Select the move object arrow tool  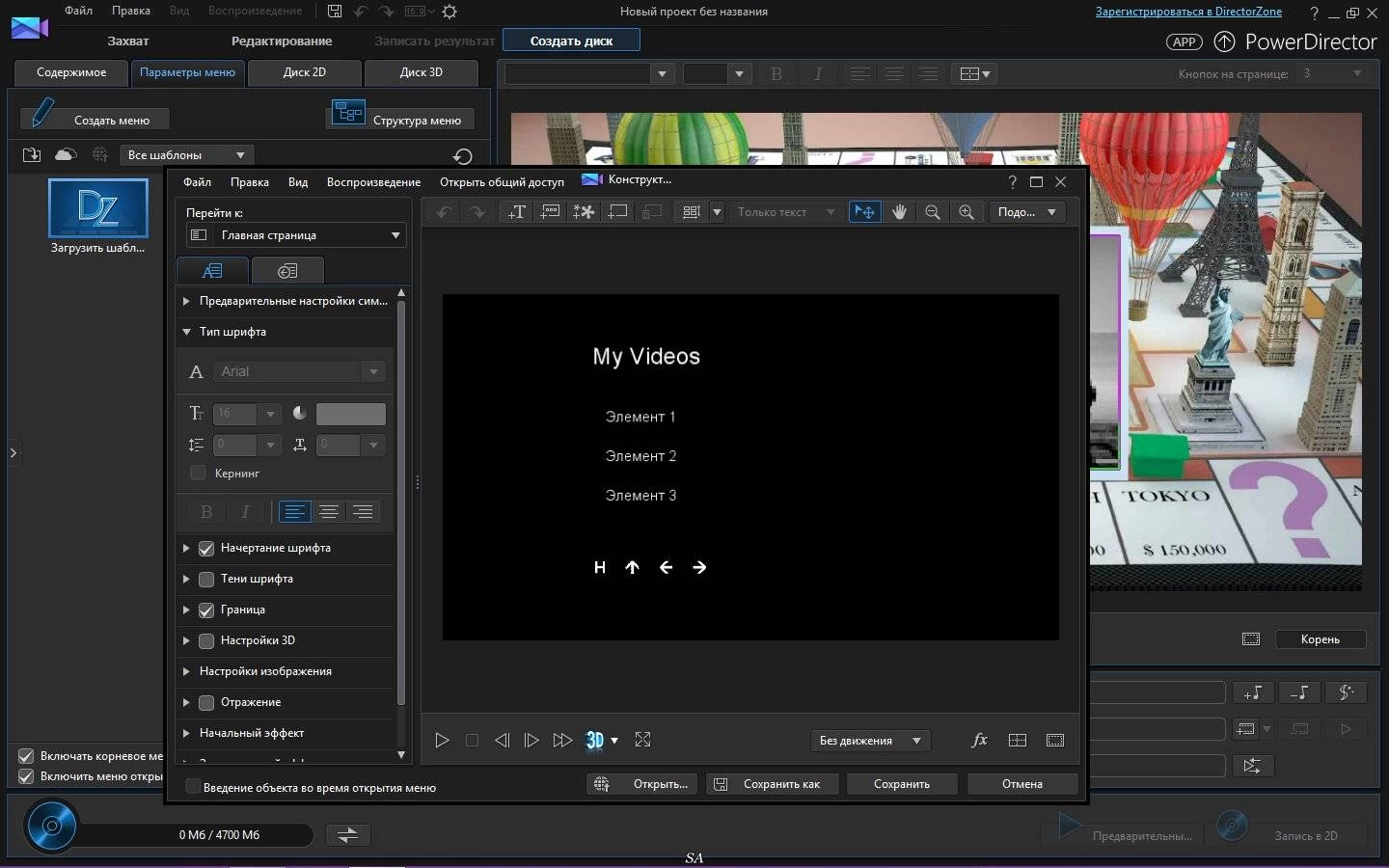pos(865,212)
